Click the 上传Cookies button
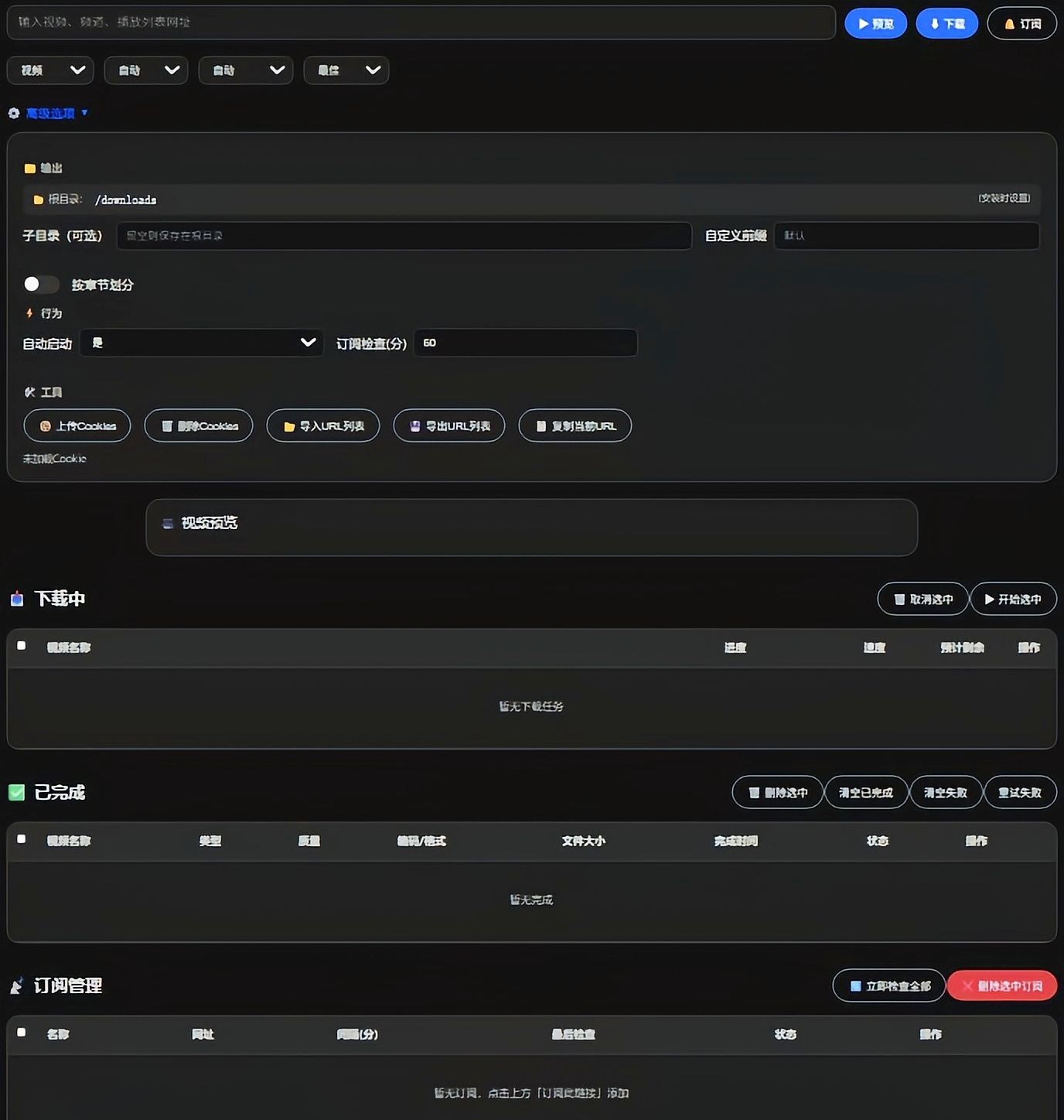The width and height of the screenshot is (1064, 1120). [77, 425]
